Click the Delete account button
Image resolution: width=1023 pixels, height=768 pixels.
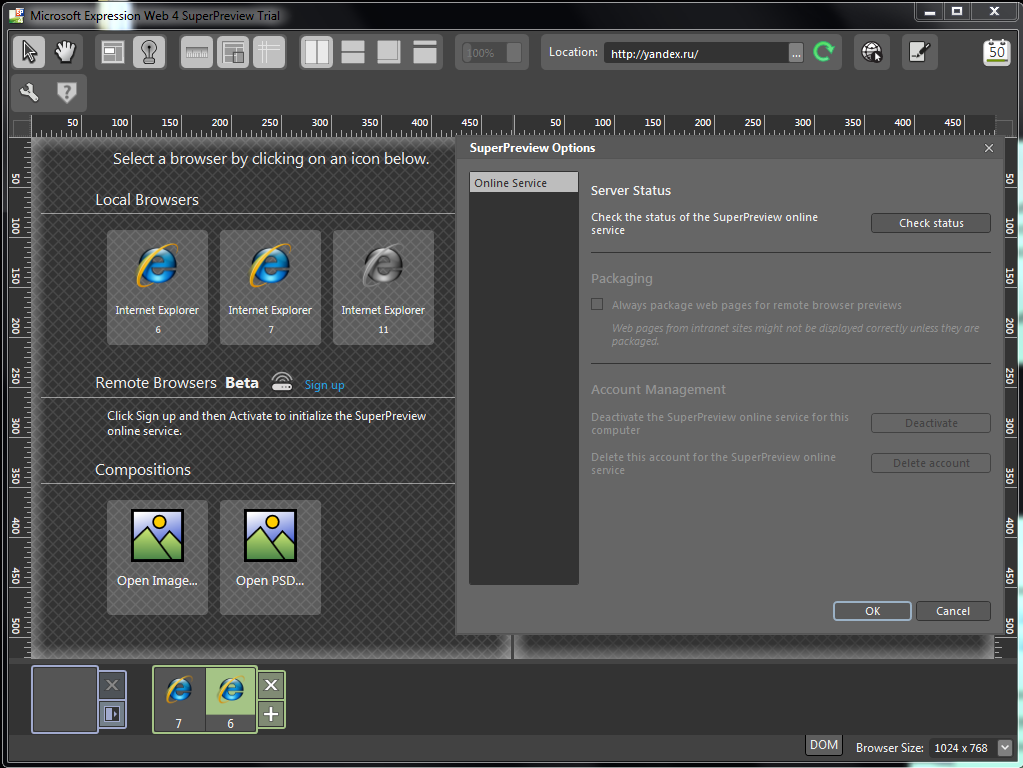tap(931, 463)
